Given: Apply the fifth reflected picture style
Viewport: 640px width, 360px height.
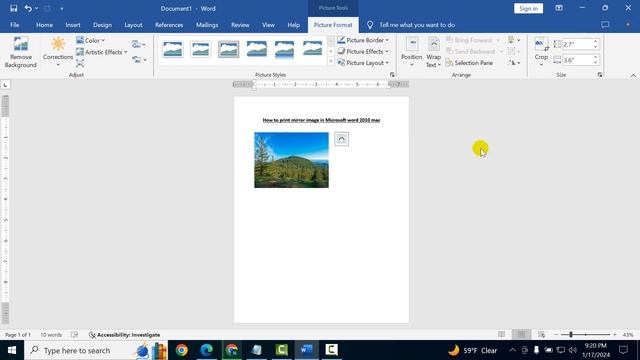Looking at the screenshot, I should click(x=284, y=49).
